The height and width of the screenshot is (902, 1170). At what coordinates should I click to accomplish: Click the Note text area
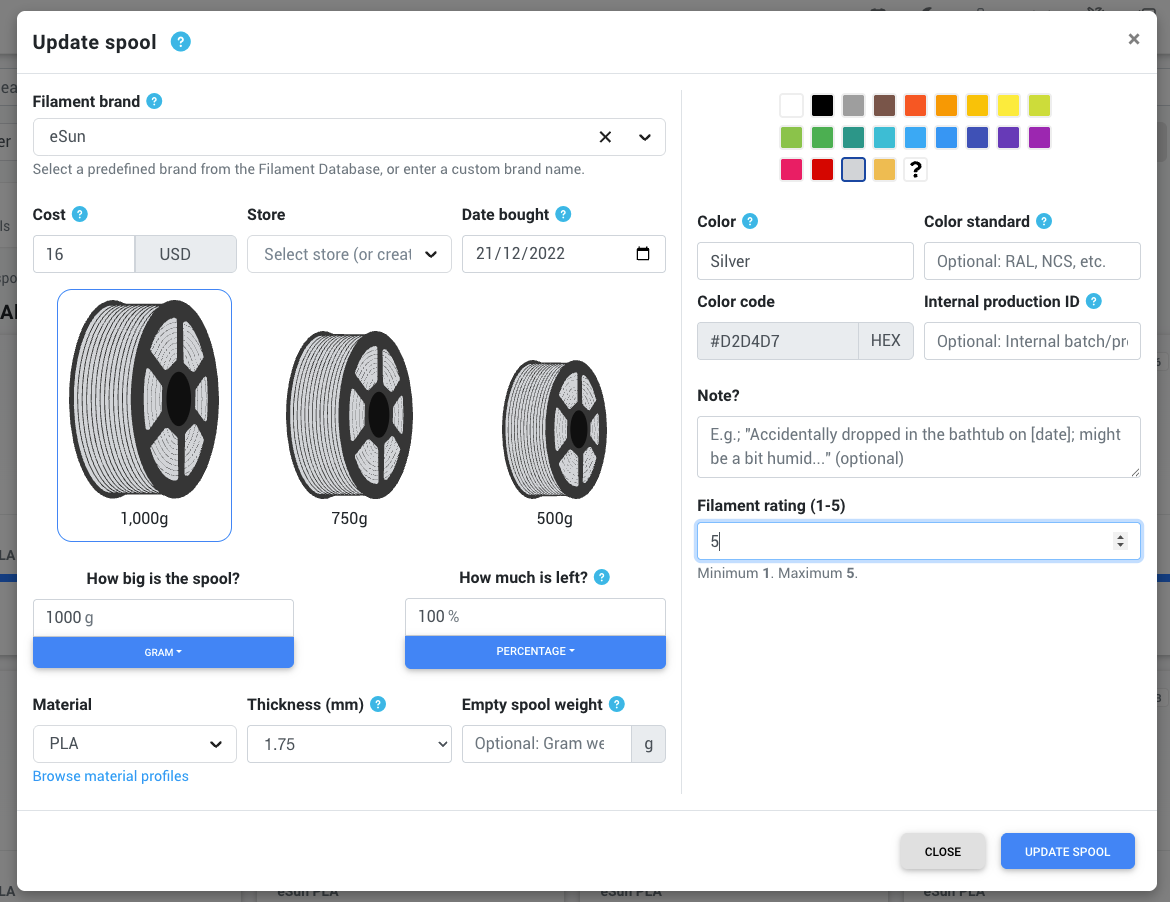(x=919, y=447)
